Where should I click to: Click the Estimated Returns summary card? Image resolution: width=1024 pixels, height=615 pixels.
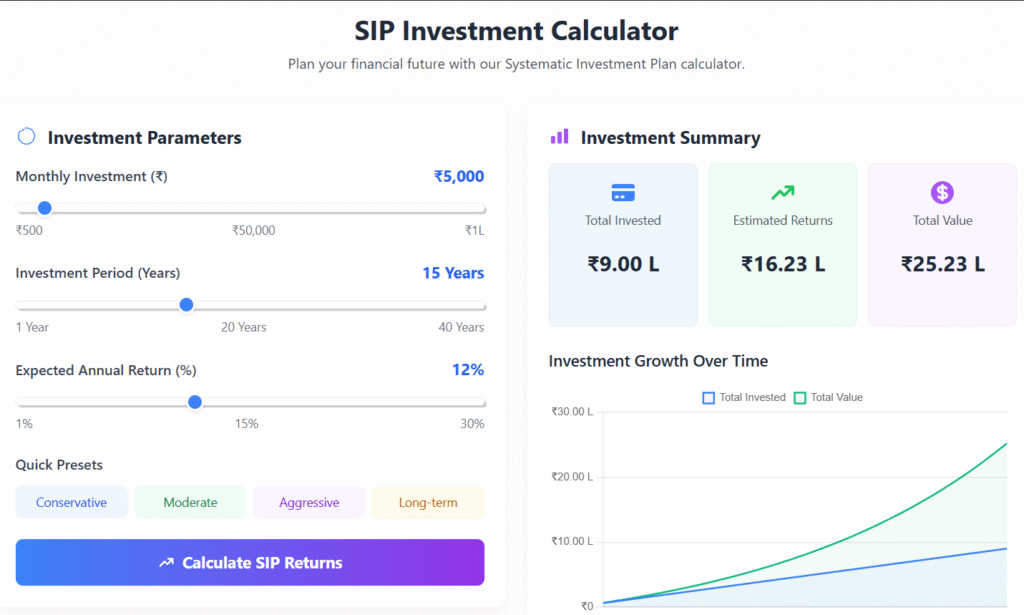pyautogui.click(x=782, y=244)
